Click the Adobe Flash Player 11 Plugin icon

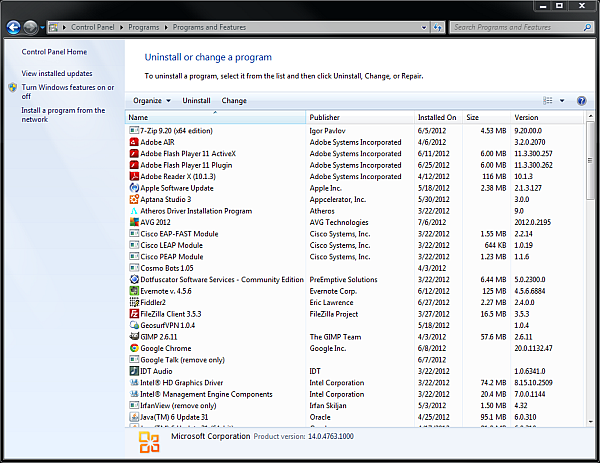pyautogui.click(x=134, y=165)
